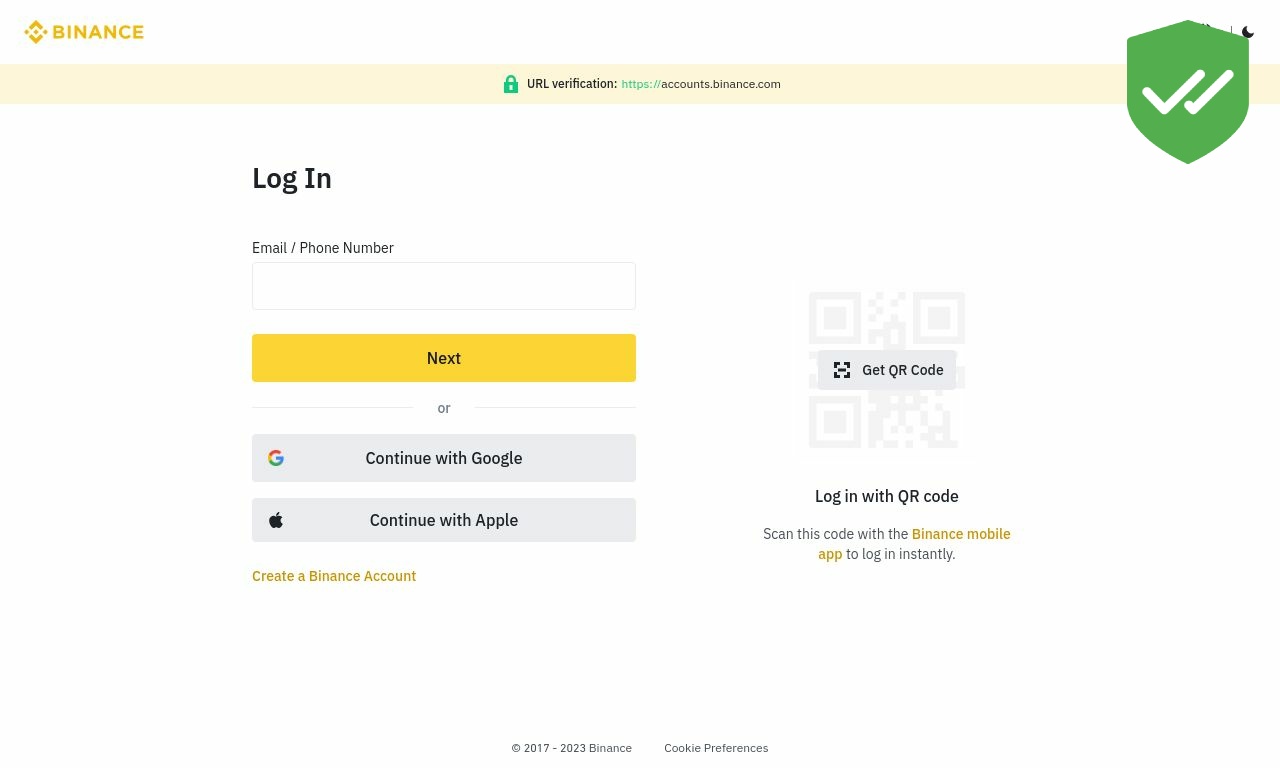Continue with Google sign-in button
The image size is (1280, 768).
(x=444, y=458)
